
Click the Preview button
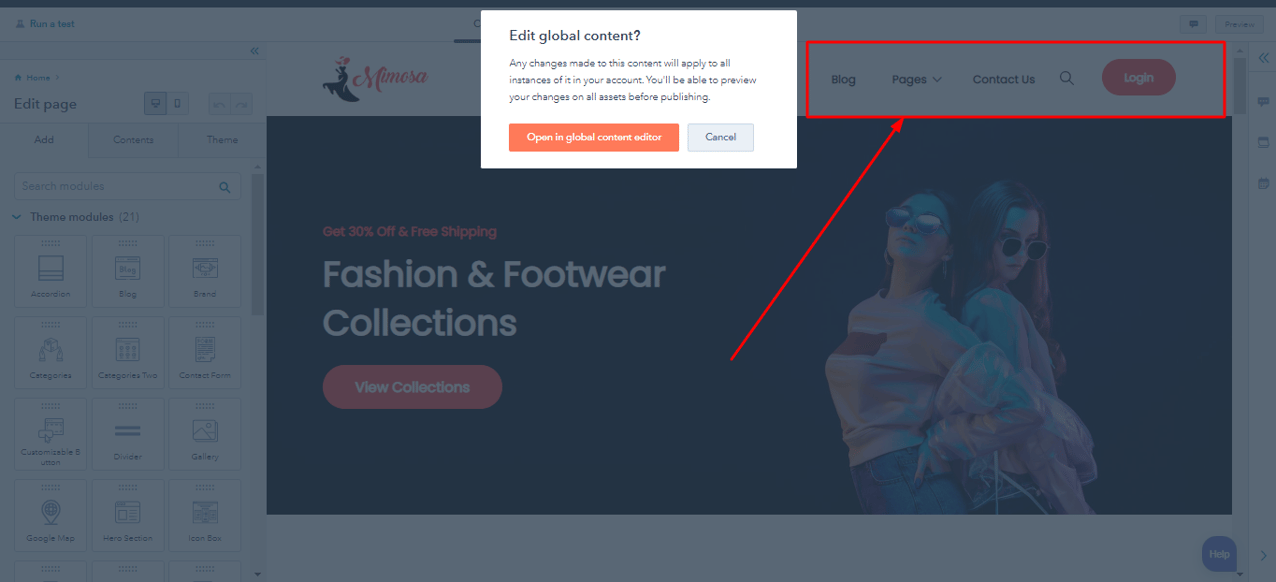click(1238, 24)
